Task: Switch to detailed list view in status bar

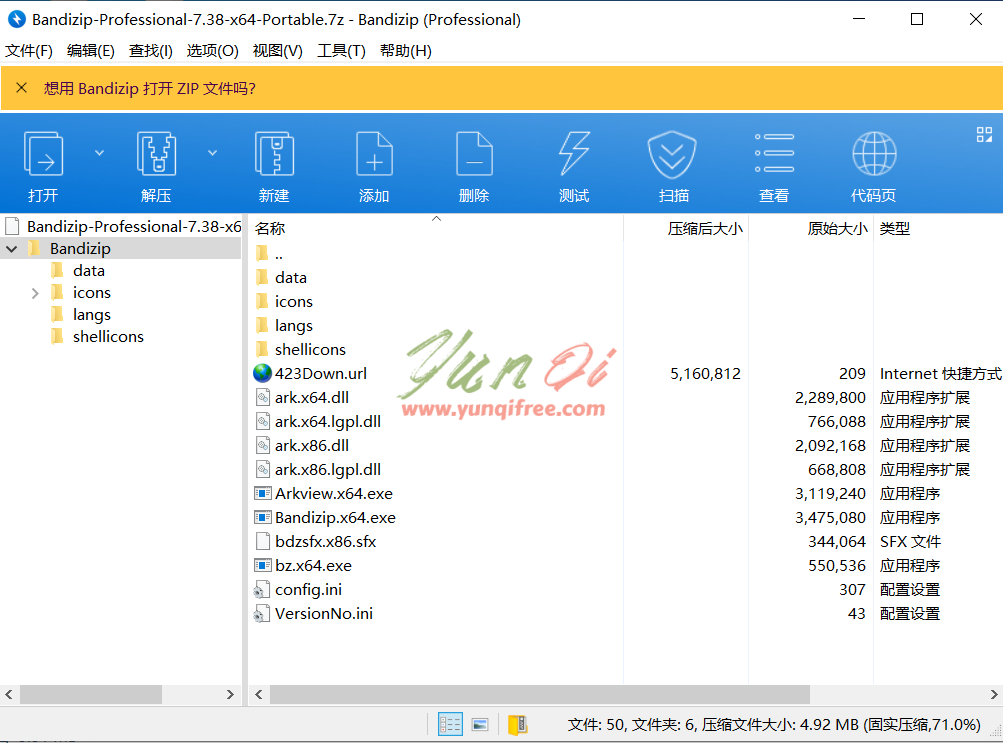Action: (450, 724)
